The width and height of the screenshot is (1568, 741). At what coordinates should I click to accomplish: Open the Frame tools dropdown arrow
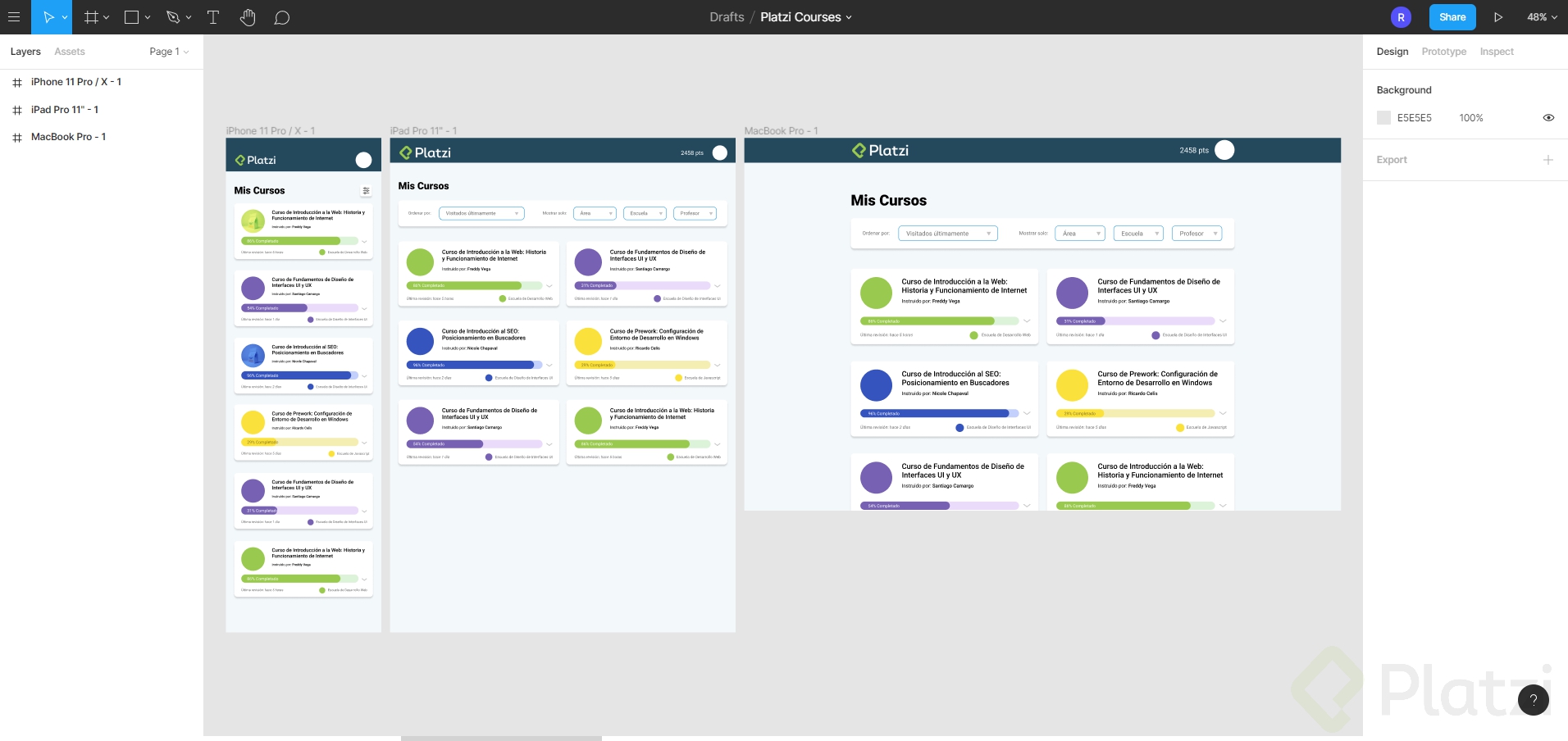click(106, 17)
